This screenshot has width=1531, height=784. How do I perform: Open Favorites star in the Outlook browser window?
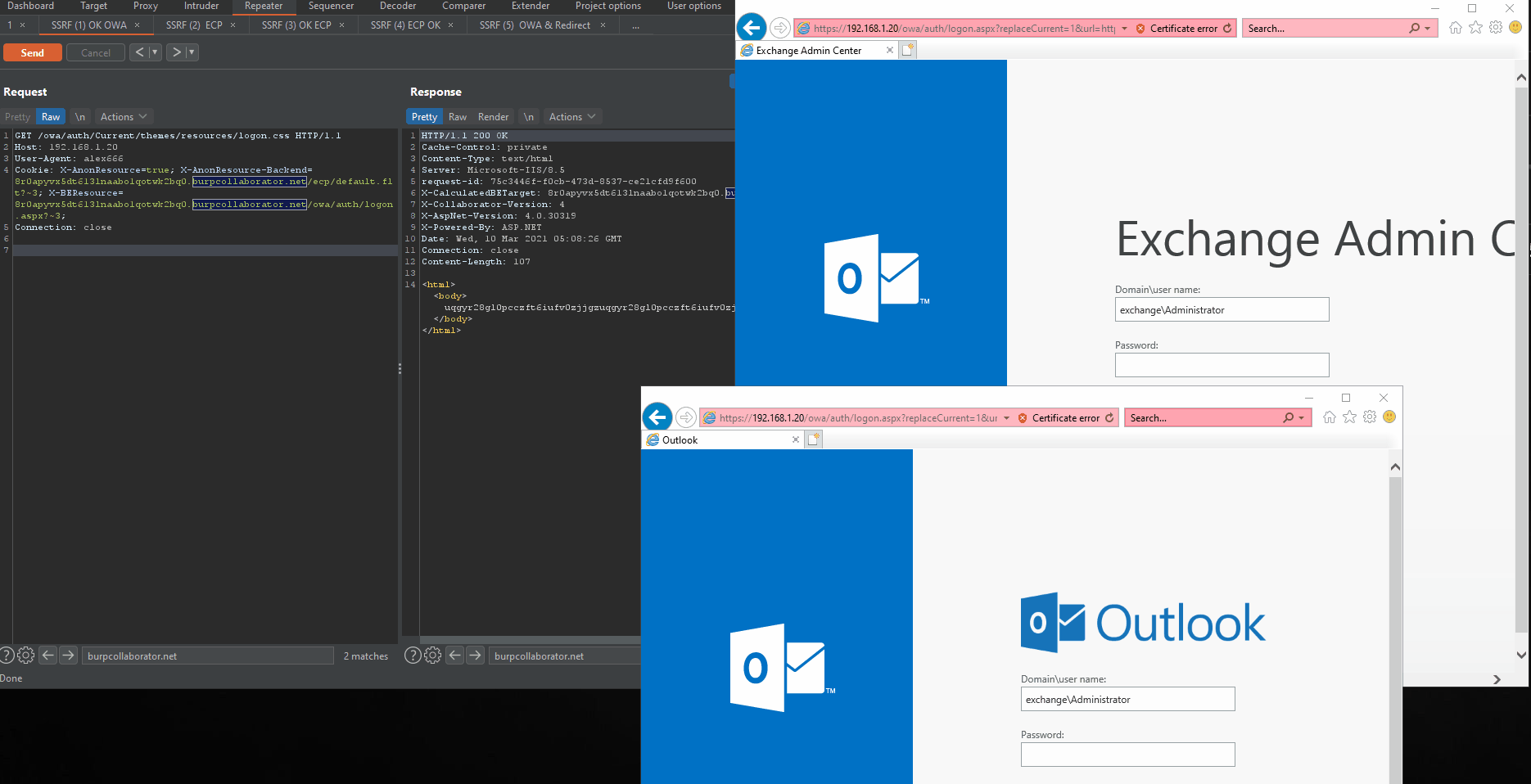tap(1349, 417)
